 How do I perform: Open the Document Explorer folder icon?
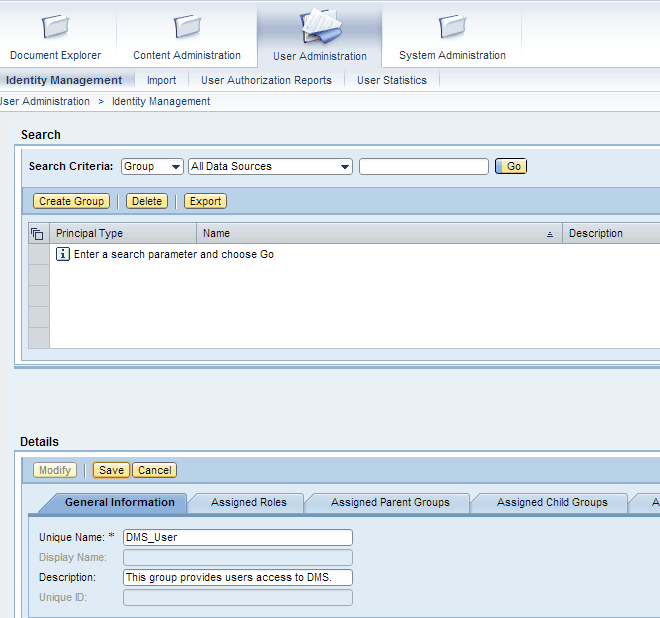click(x=56, y=26)
